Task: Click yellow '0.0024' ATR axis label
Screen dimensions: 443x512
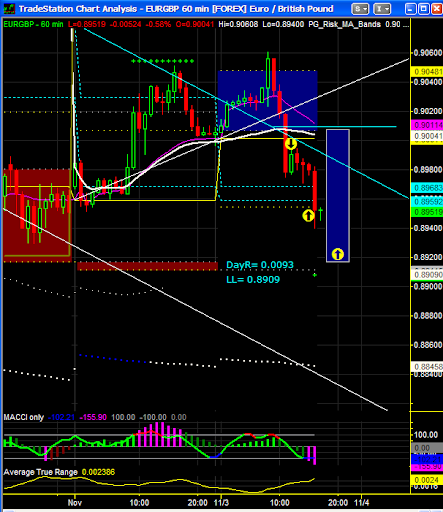Action: (x=427, y=480)
